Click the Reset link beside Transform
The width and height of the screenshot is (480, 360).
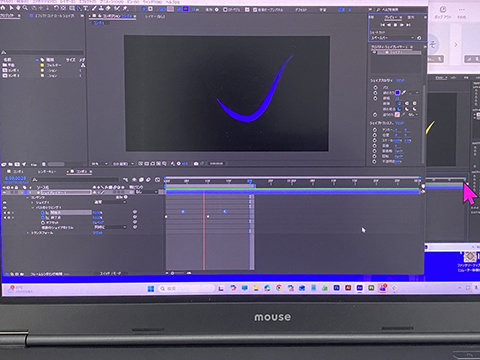click(x=97, y=233)
